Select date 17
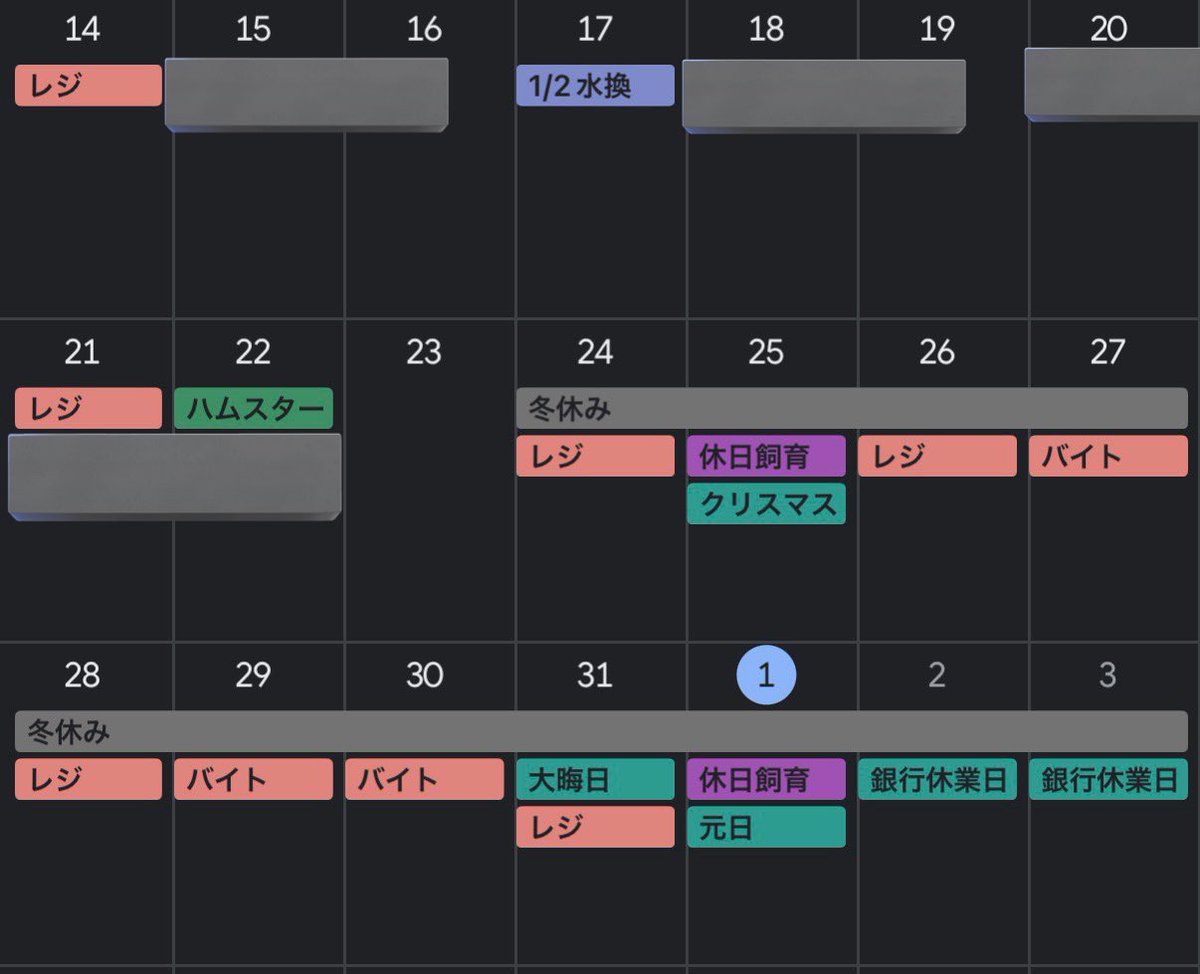Screen dimensions: 1200x974 (x=595, y=29)
